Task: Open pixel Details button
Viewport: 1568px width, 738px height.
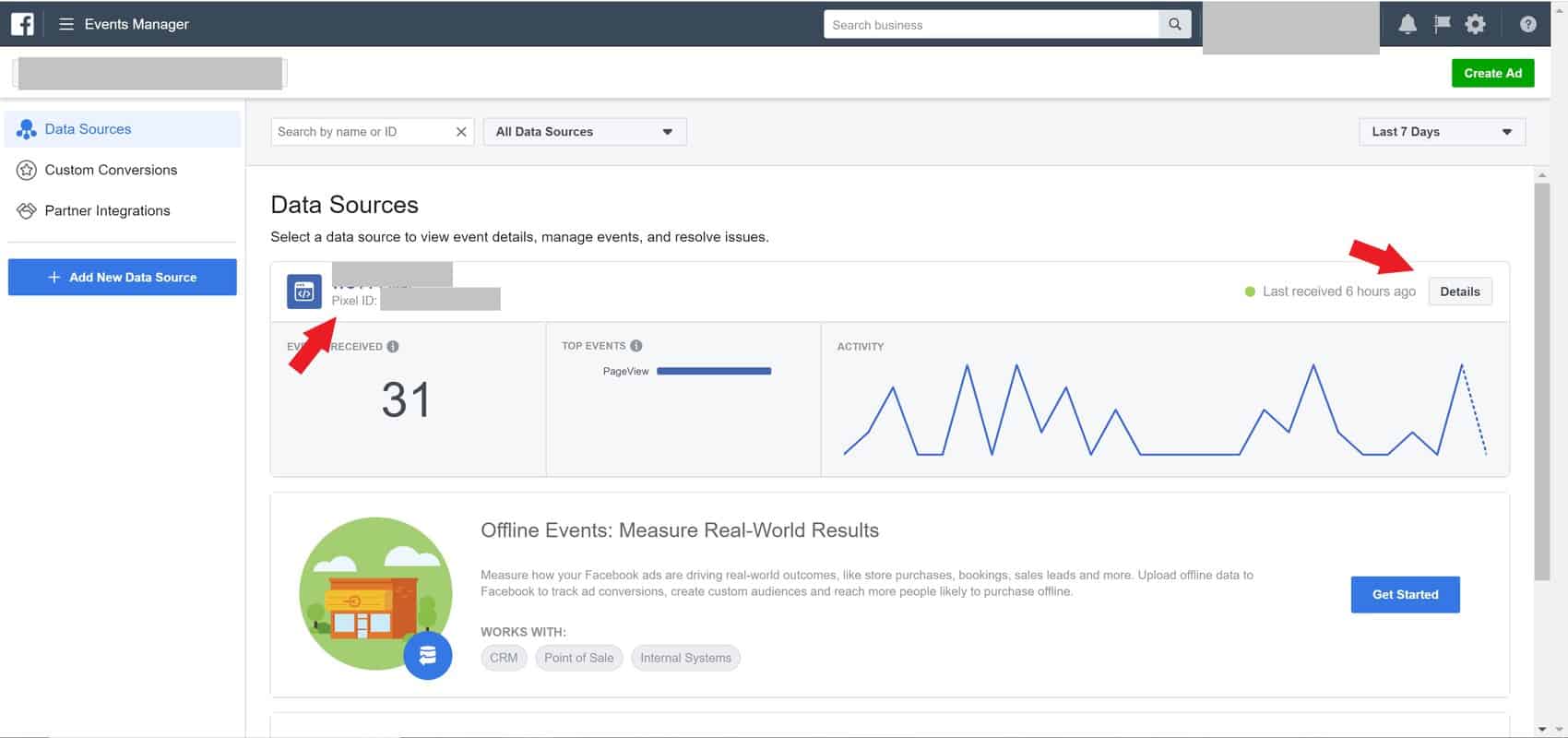Action: tap(1460, 292)
